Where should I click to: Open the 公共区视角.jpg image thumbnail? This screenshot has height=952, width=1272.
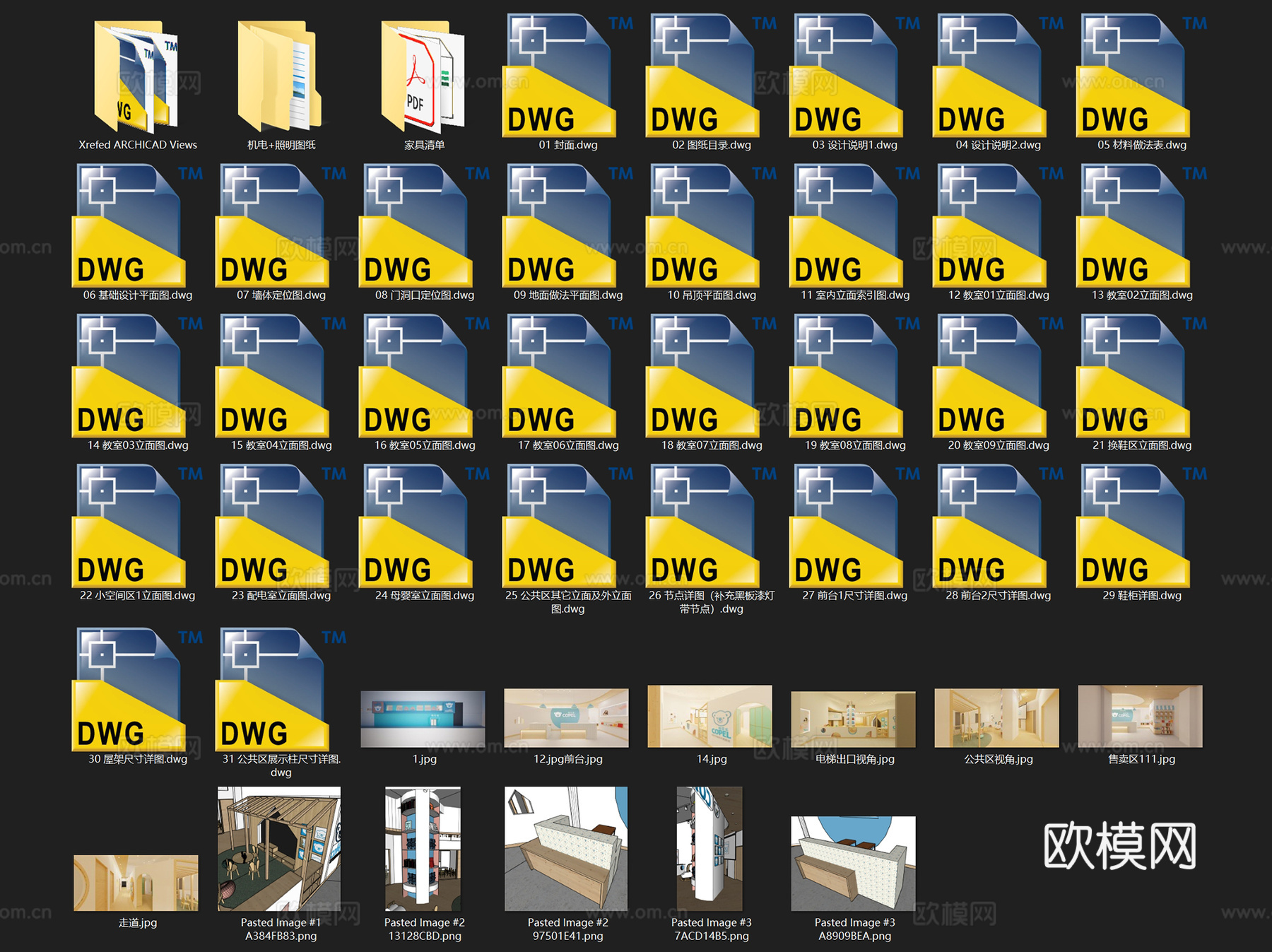996,717
